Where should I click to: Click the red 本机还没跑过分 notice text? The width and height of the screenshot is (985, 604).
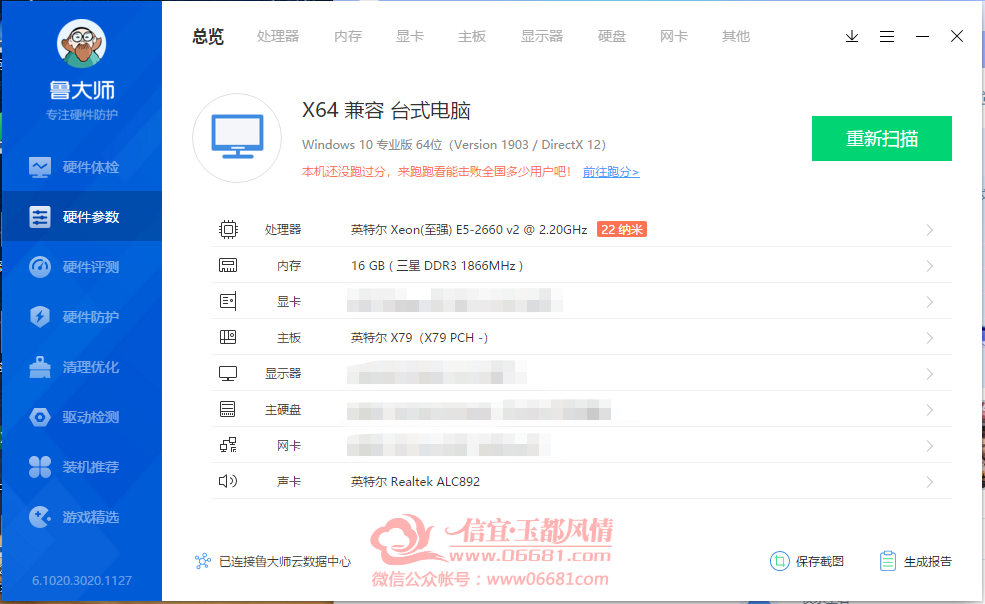coord(437,172)
